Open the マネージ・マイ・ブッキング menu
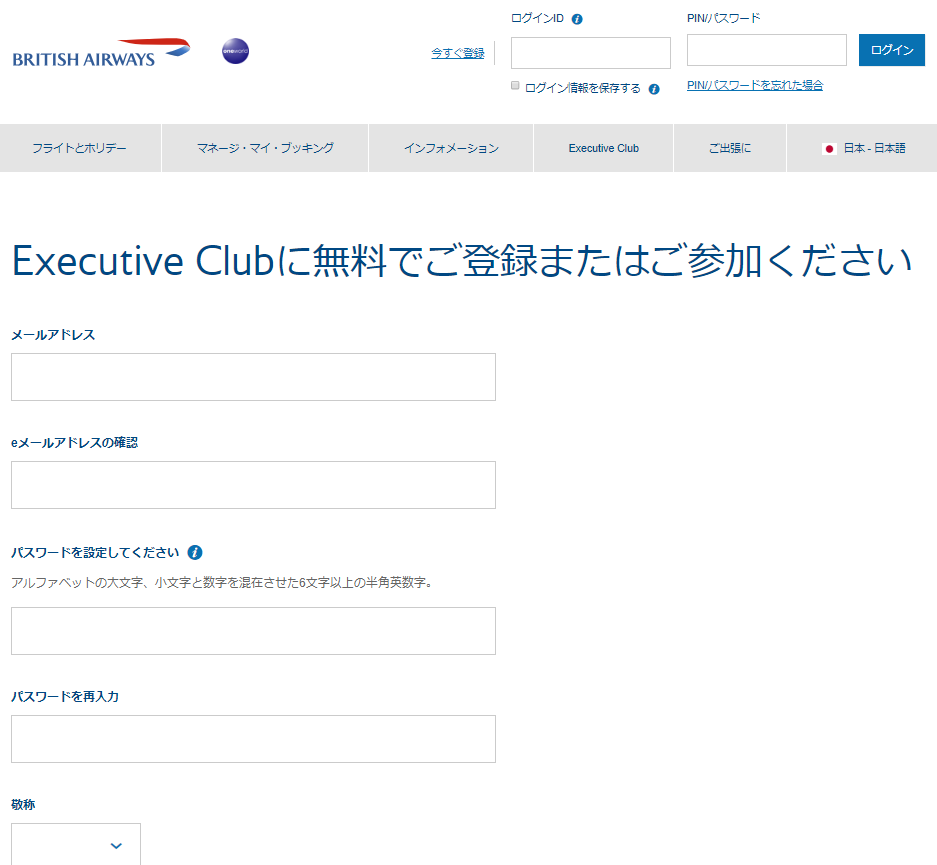 (x=265, y=148)
